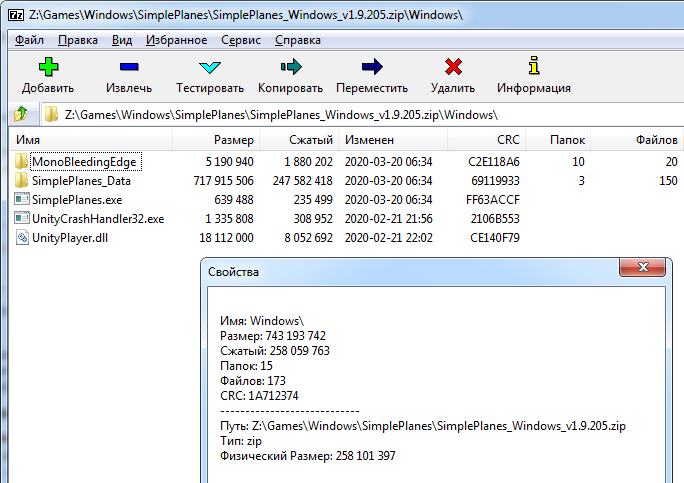Click the Размер: 743 193 742 line
This screenshot has height=483, width=684.
click(x=273, y=336)
